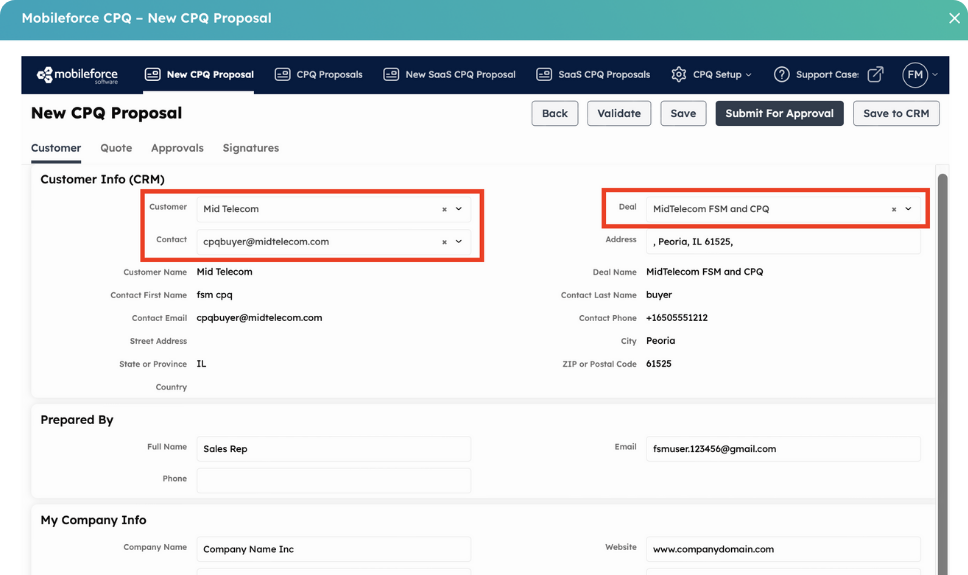
Task: Open the CPQ Proposals menu item
Action: click(x=319, y=75)
